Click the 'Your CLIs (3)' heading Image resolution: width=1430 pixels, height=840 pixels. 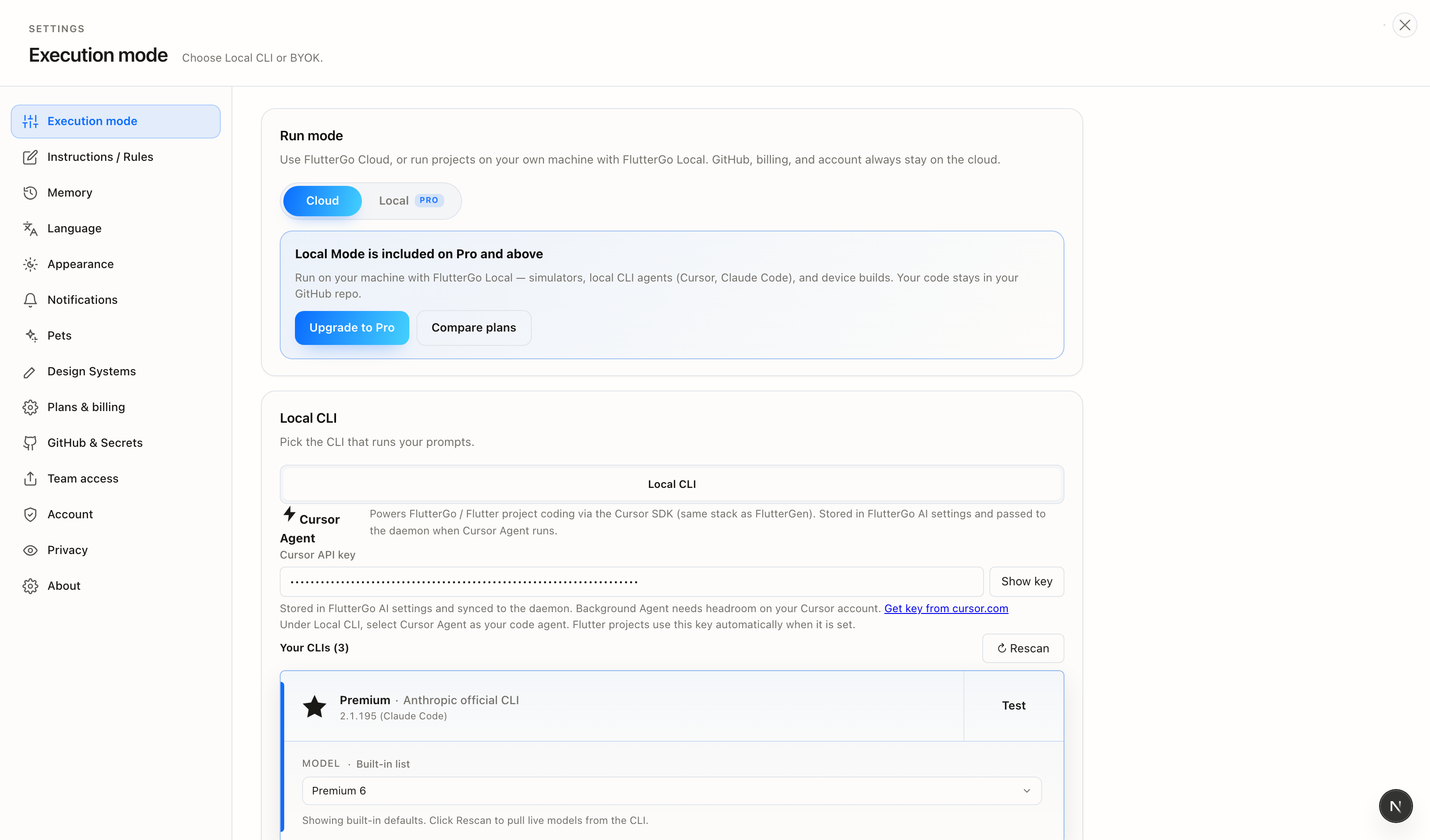click(x=314, y=648)
